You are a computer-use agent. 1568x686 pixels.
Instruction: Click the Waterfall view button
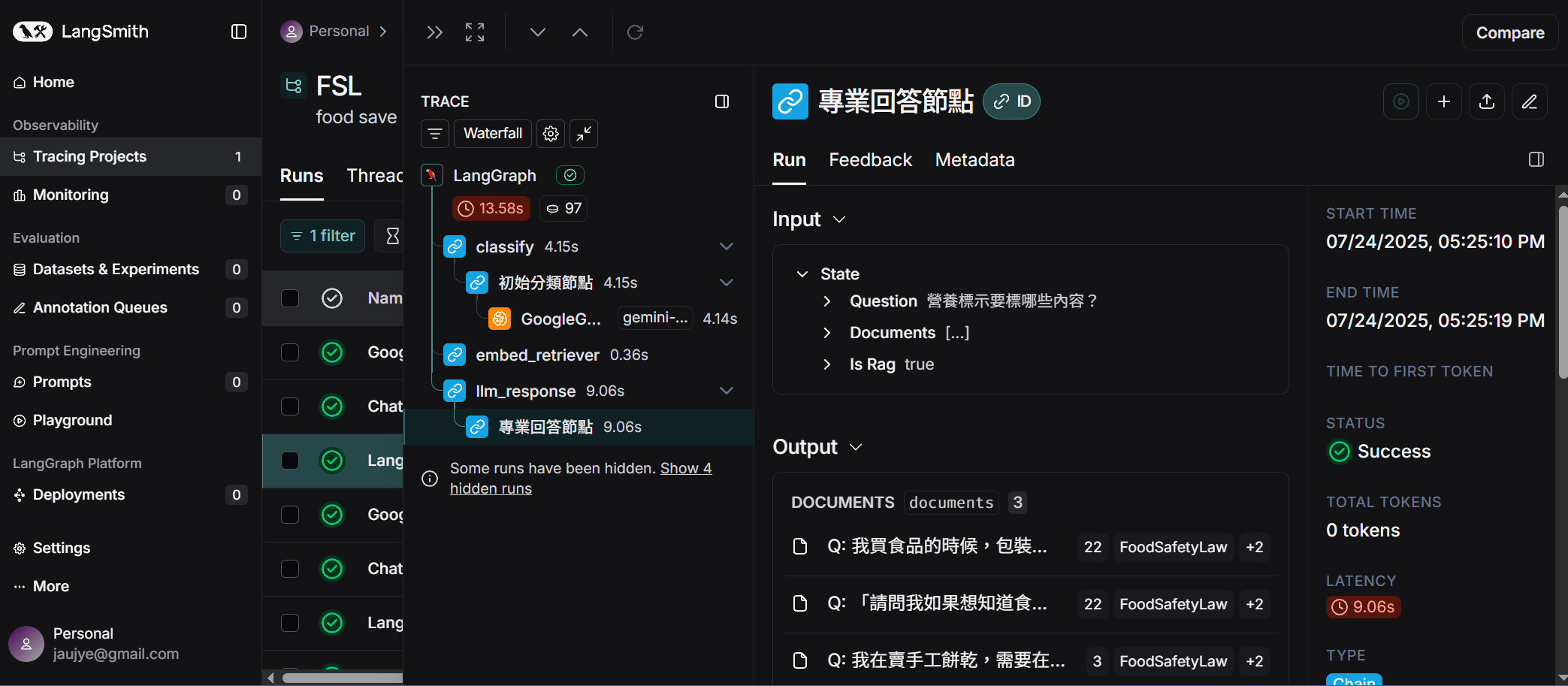[493, 134]
